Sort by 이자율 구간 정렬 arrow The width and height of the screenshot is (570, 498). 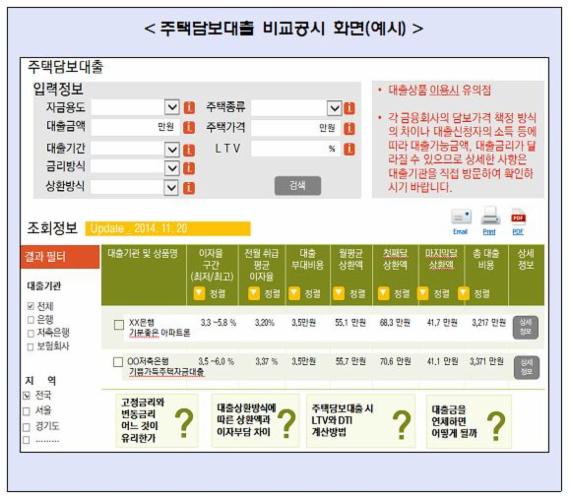click(200, 293)
